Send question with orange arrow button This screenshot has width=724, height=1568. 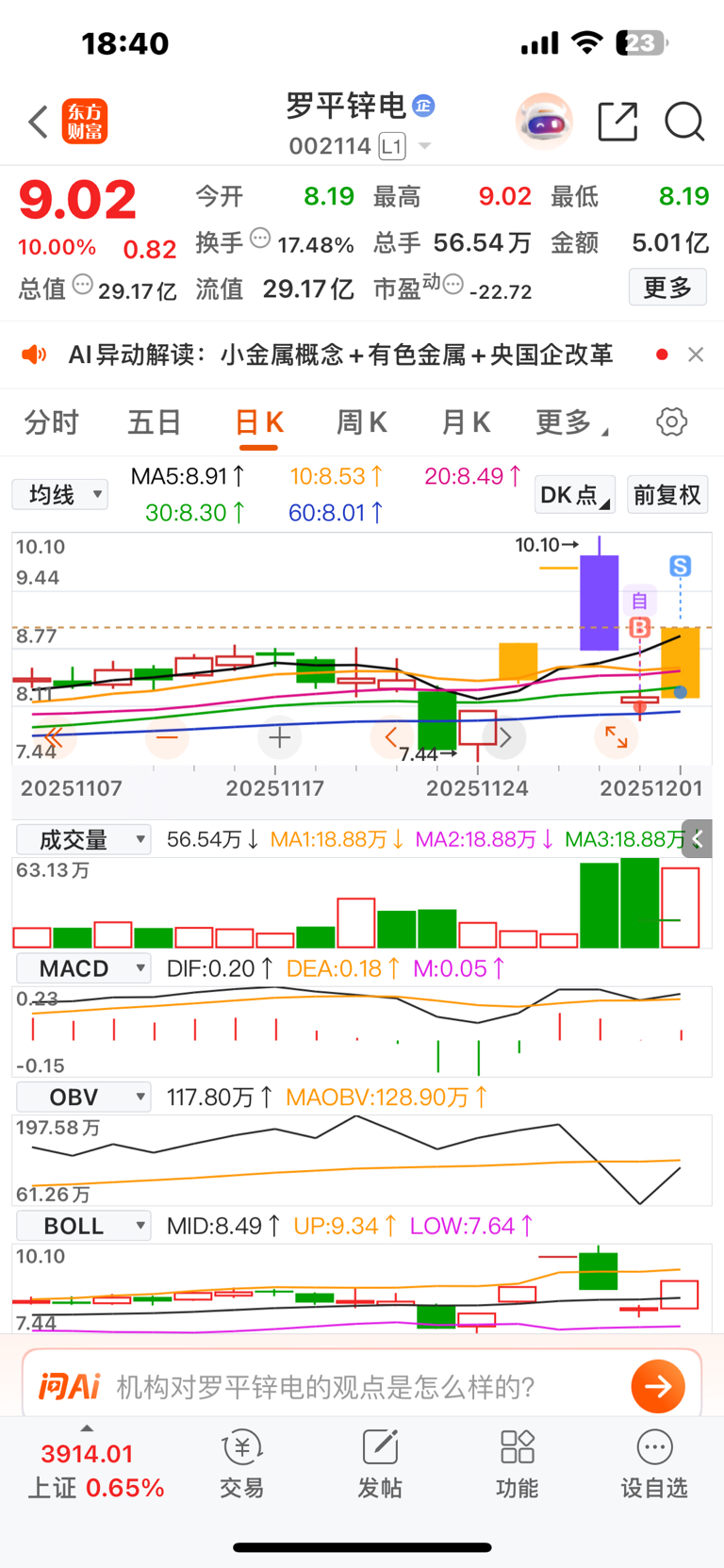(x=658, y=1386)
